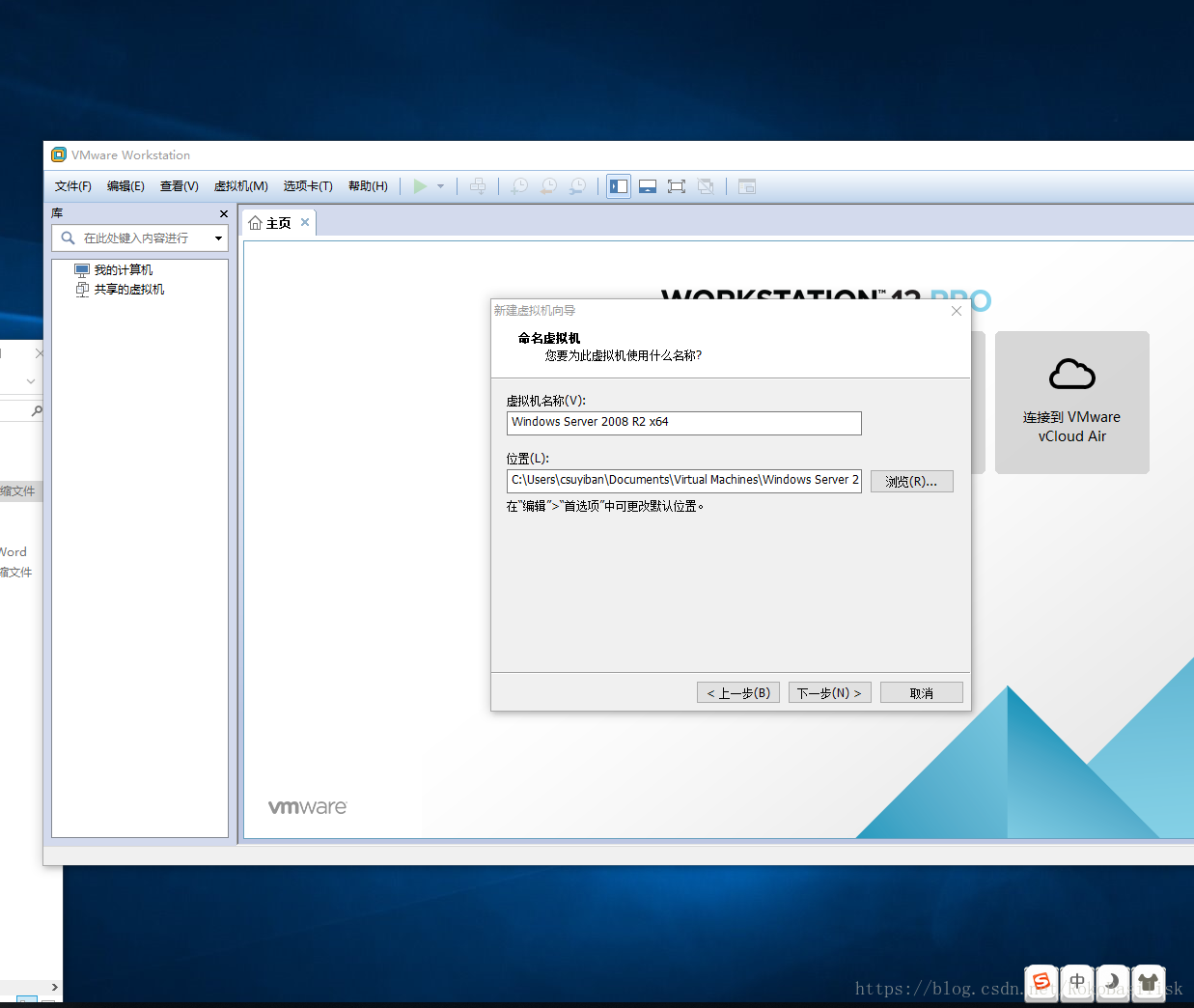The image size is (1194, 1008).
Task: Click the Unity mode toolbar icon
Action: (706, 186)
